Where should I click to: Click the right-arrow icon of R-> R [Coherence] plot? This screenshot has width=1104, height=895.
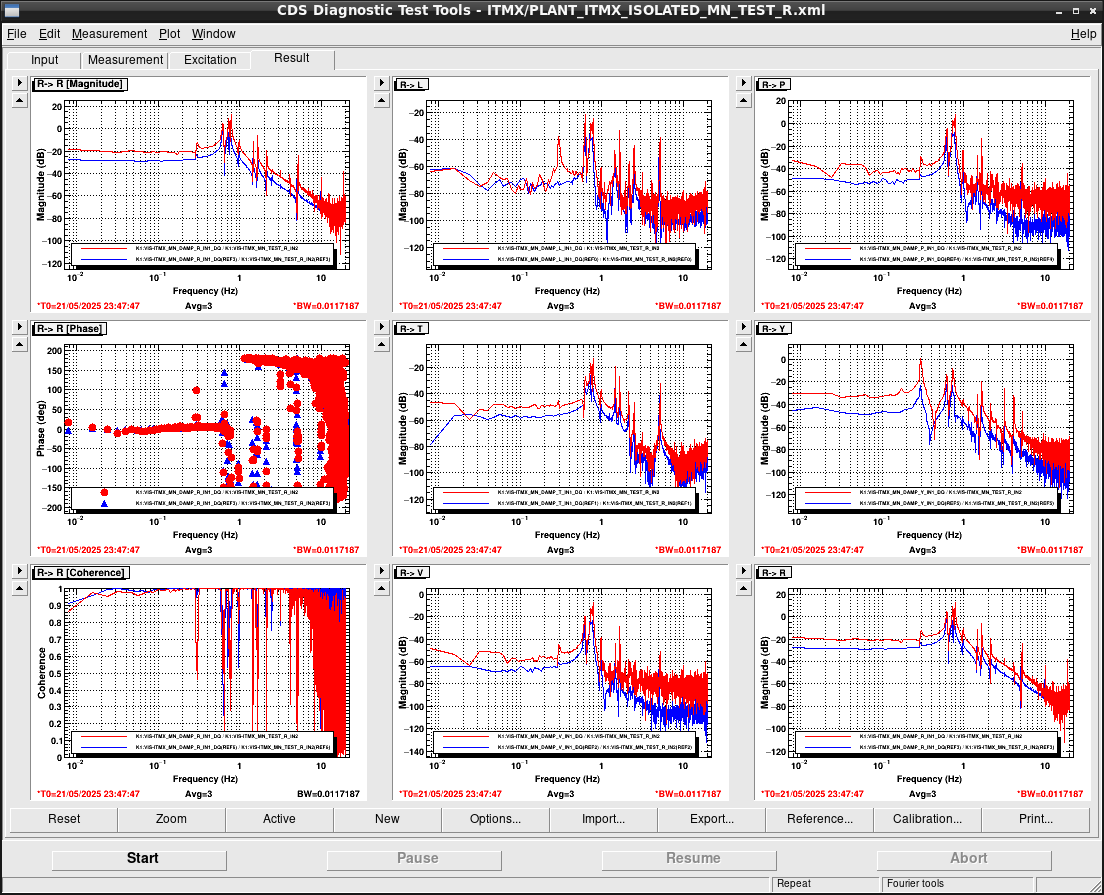[x=20, y=571]
